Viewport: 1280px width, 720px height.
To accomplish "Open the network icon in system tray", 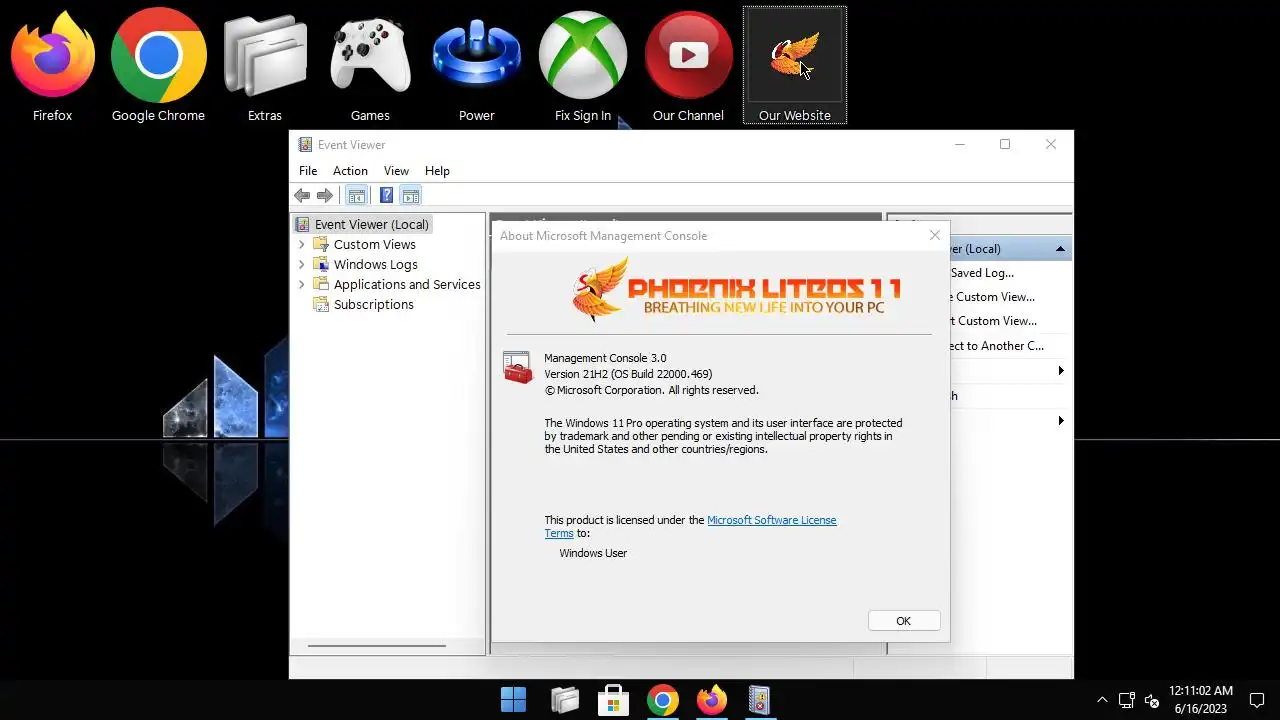I will pos(1127,700).
